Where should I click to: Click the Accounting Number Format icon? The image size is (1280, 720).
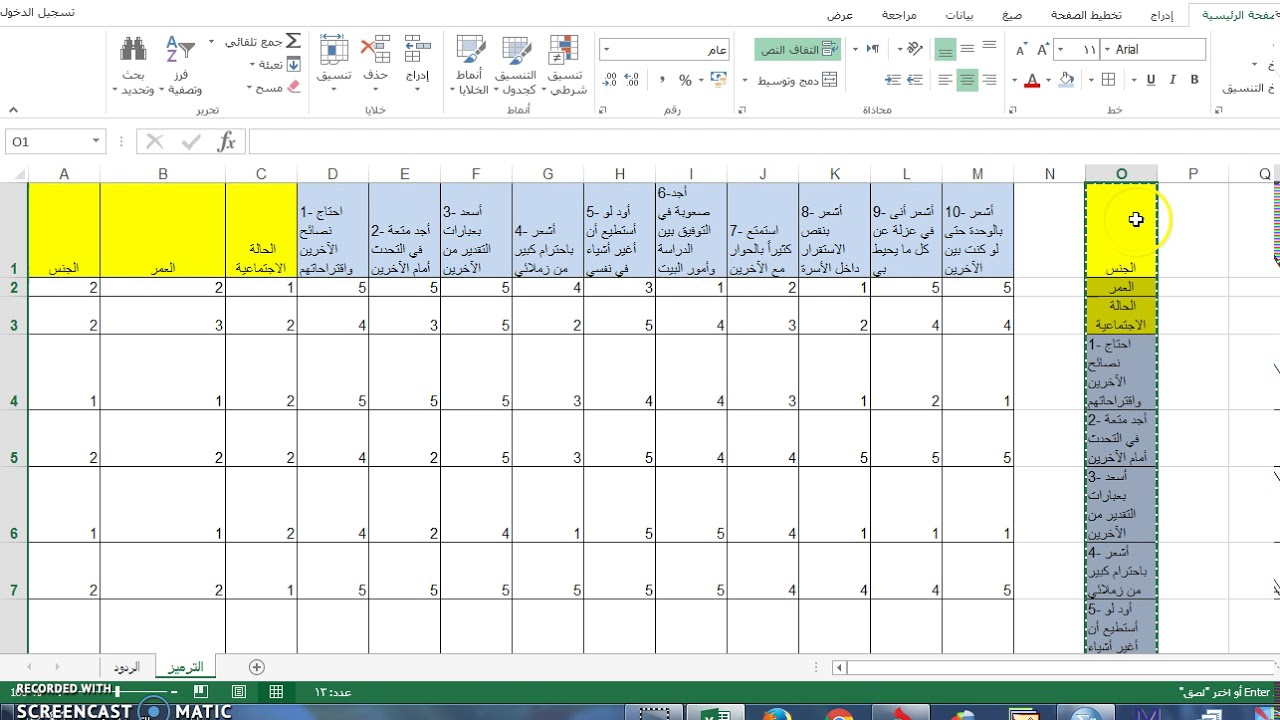[719, 80]
